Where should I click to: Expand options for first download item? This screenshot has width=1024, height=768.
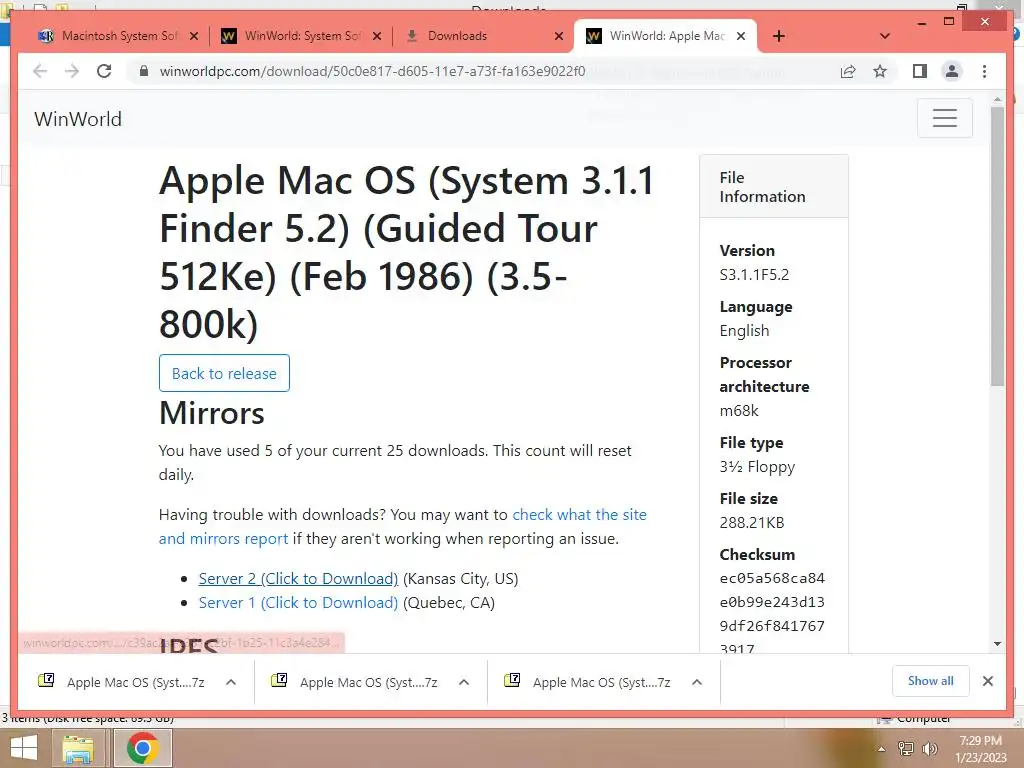tap(231, 682)
